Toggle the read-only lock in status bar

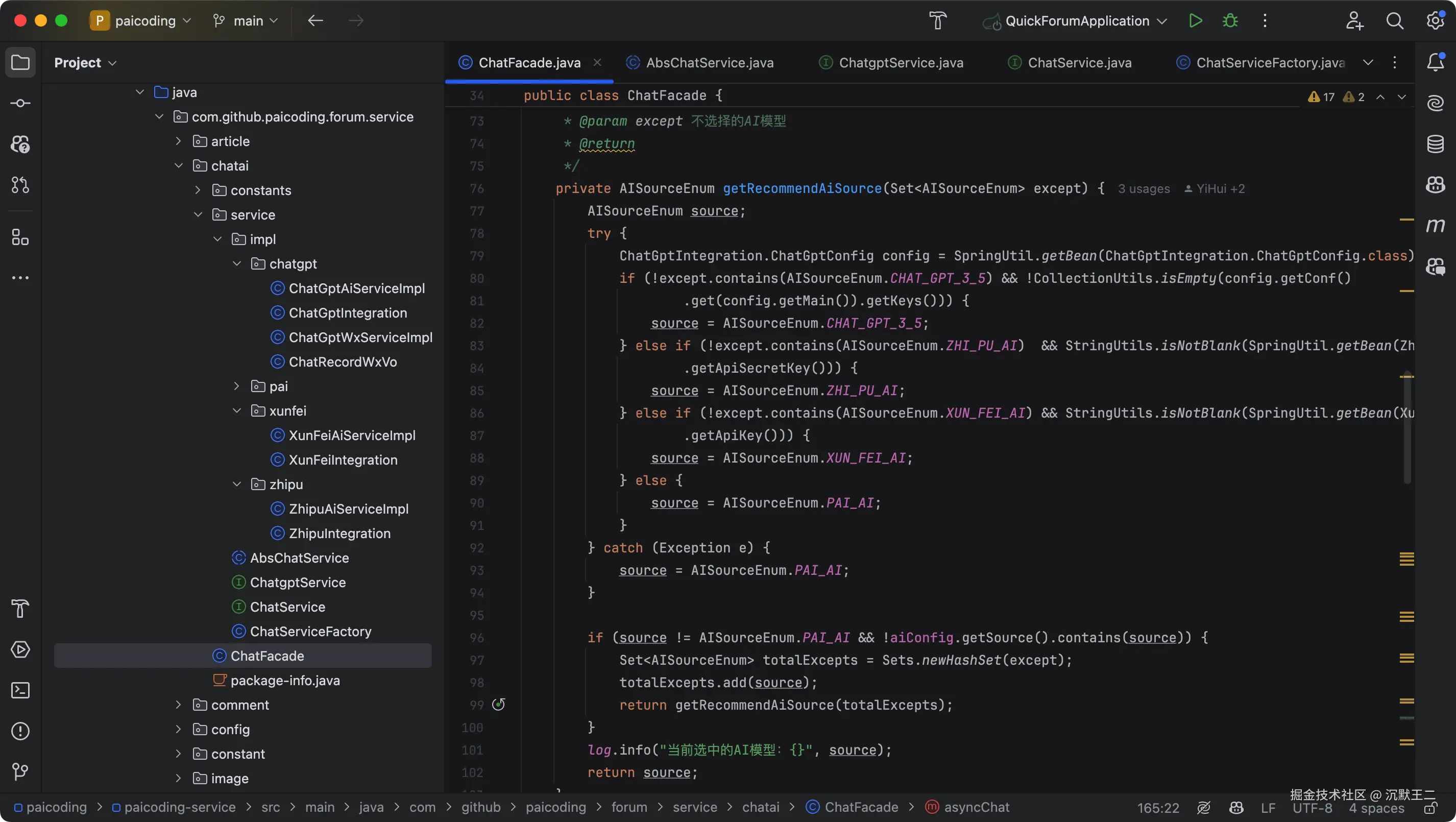coord(1430,808)
